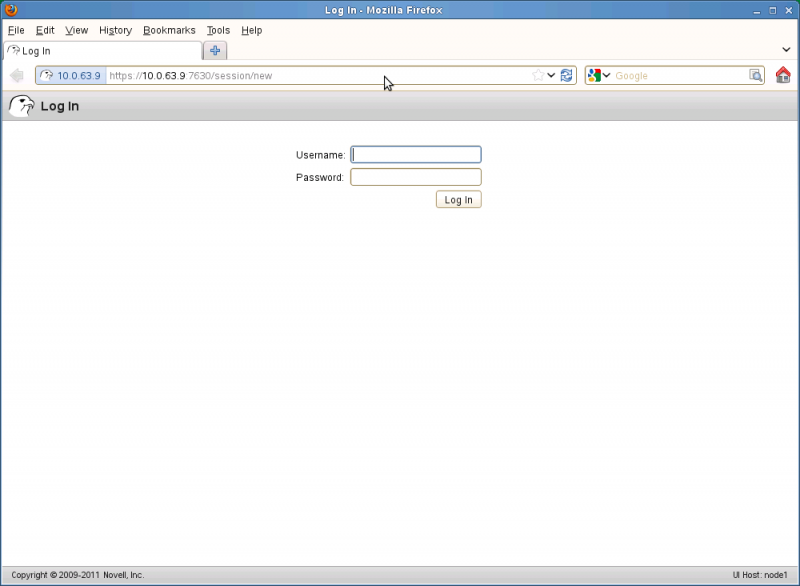This screenshot has width=800, height=586.
Task: Minimize the Firefox window
Action: (757, 10)
